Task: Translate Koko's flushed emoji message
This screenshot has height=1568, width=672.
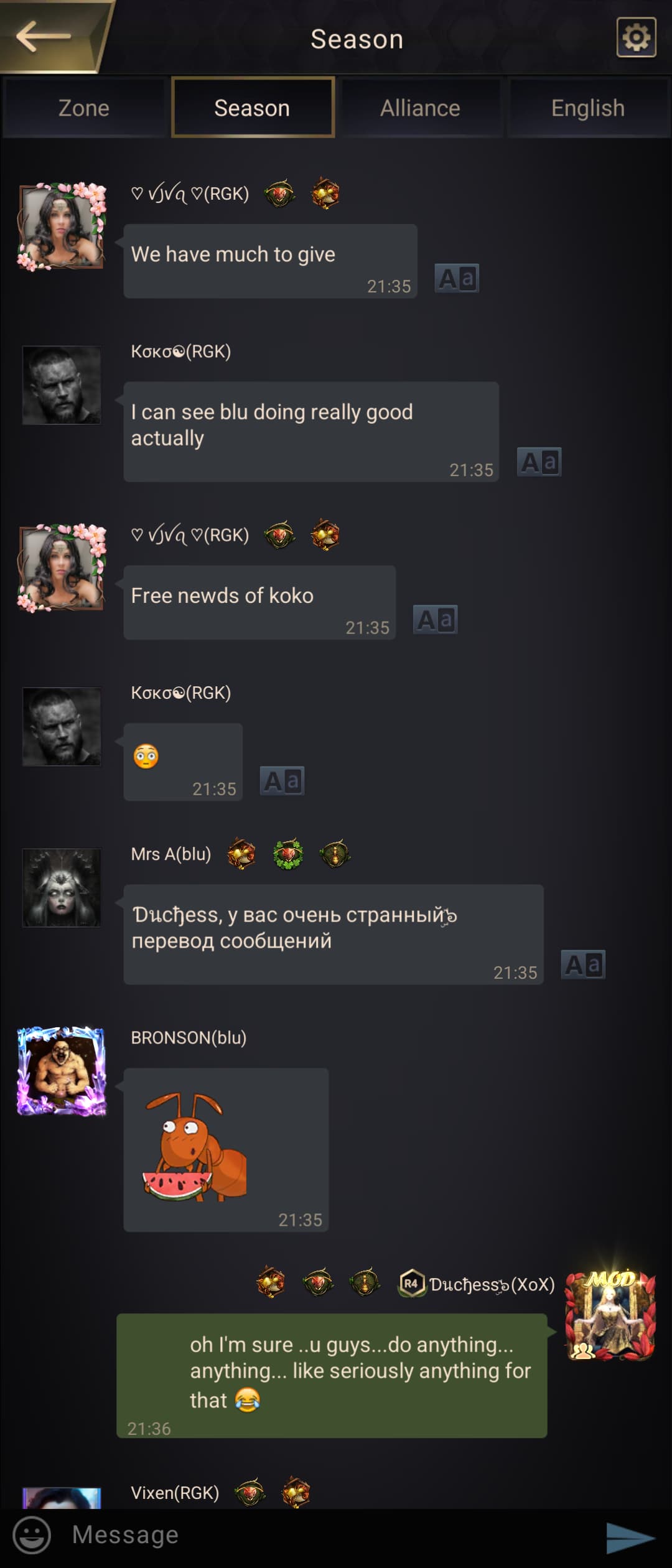Action: [x=282, y=781]
